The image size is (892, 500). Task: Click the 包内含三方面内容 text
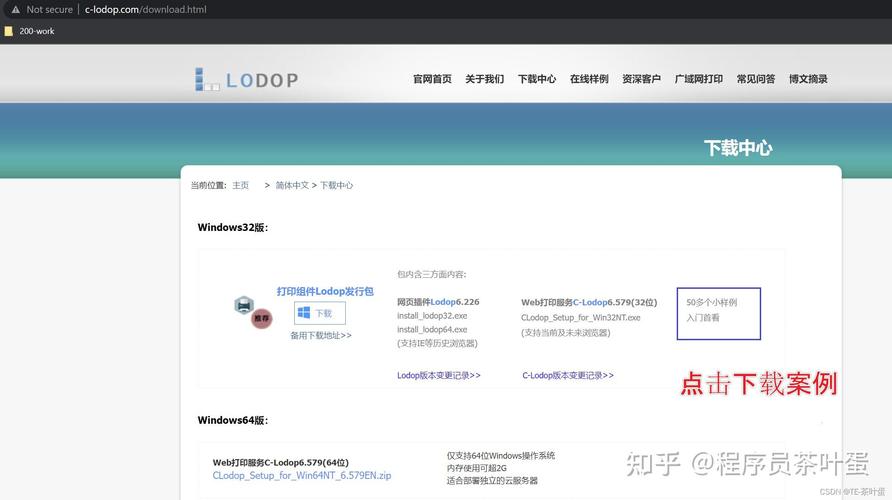coord(432,274)
